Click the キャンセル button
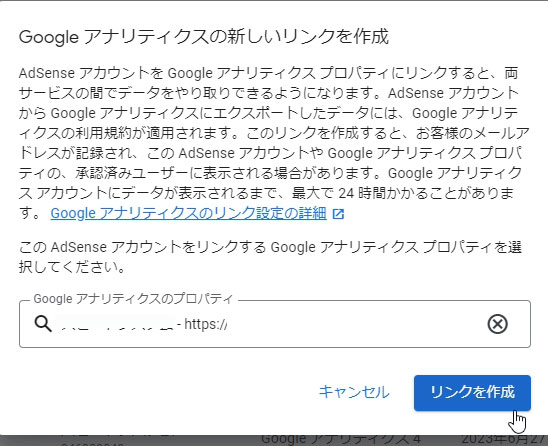This screenshot has width=548, height=446. (x=354, y=392)
